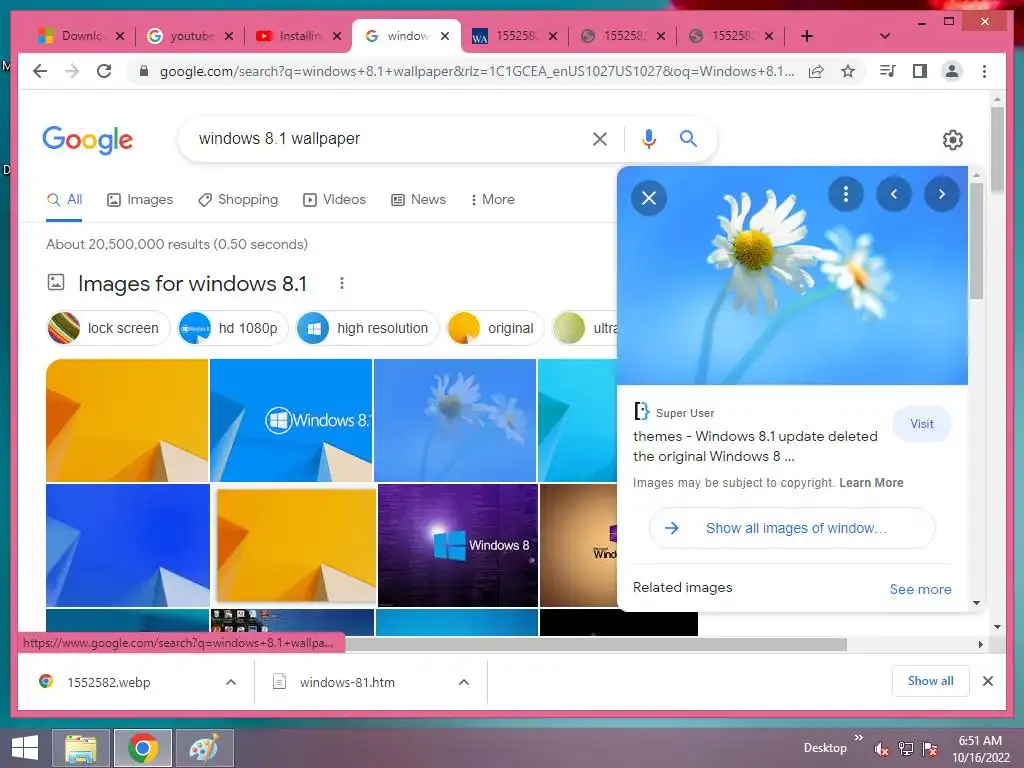
Task: Close the youtube browser tab
Action: [x=229, y=36]
